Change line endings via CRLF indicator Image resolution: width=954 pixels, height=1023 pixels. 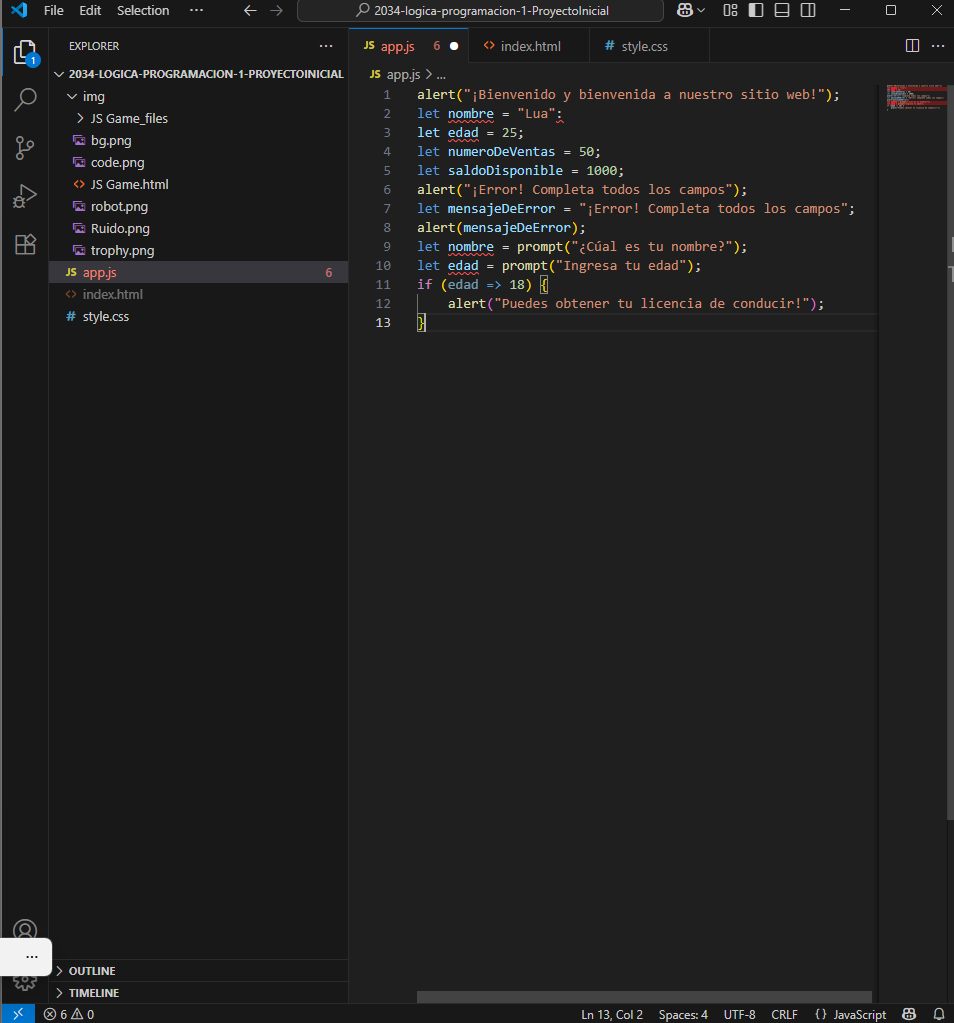[784, 1015]
